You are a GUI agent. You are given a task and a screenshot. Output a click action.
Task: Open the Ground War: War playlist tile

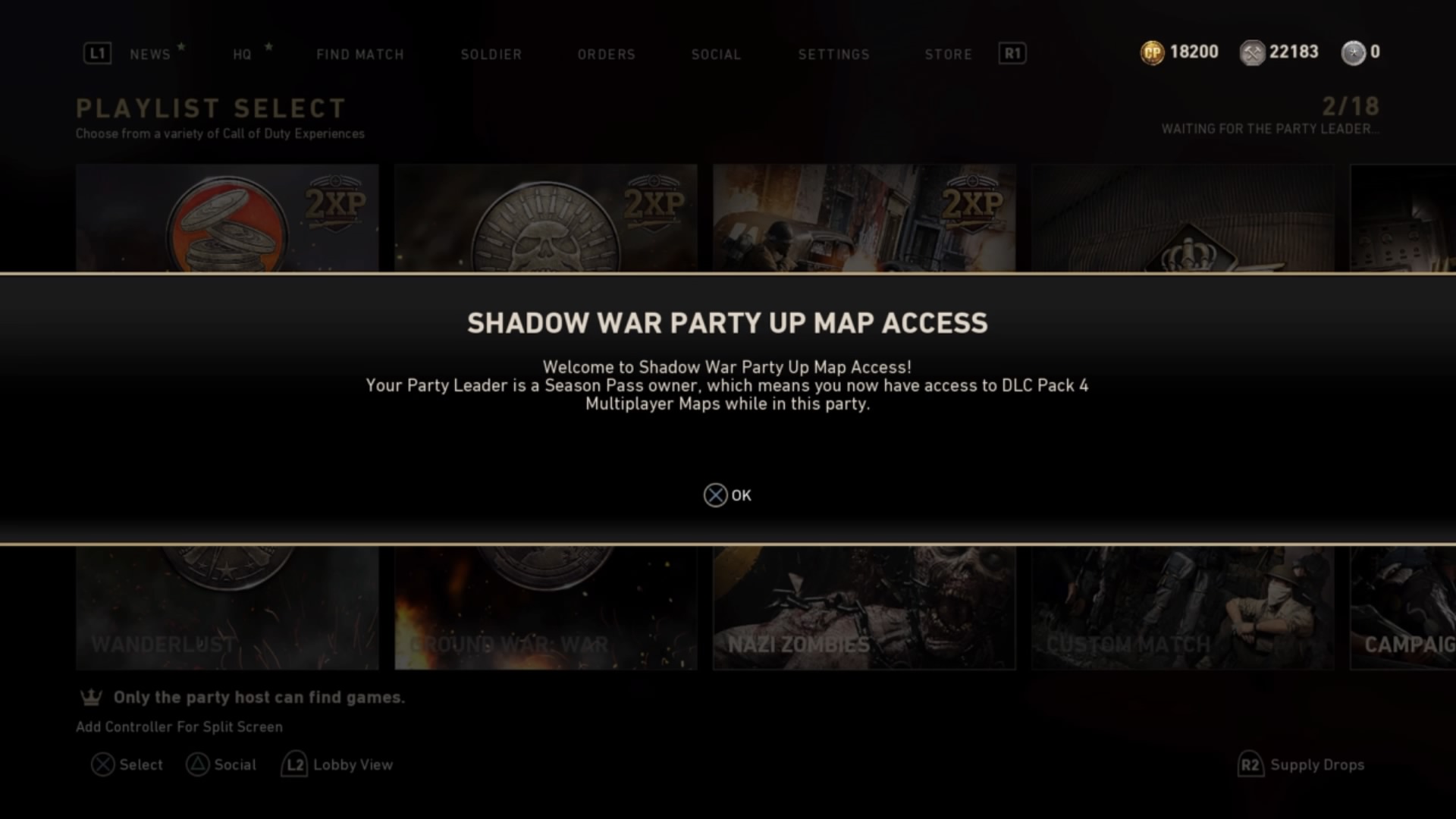tap(545, 607)
